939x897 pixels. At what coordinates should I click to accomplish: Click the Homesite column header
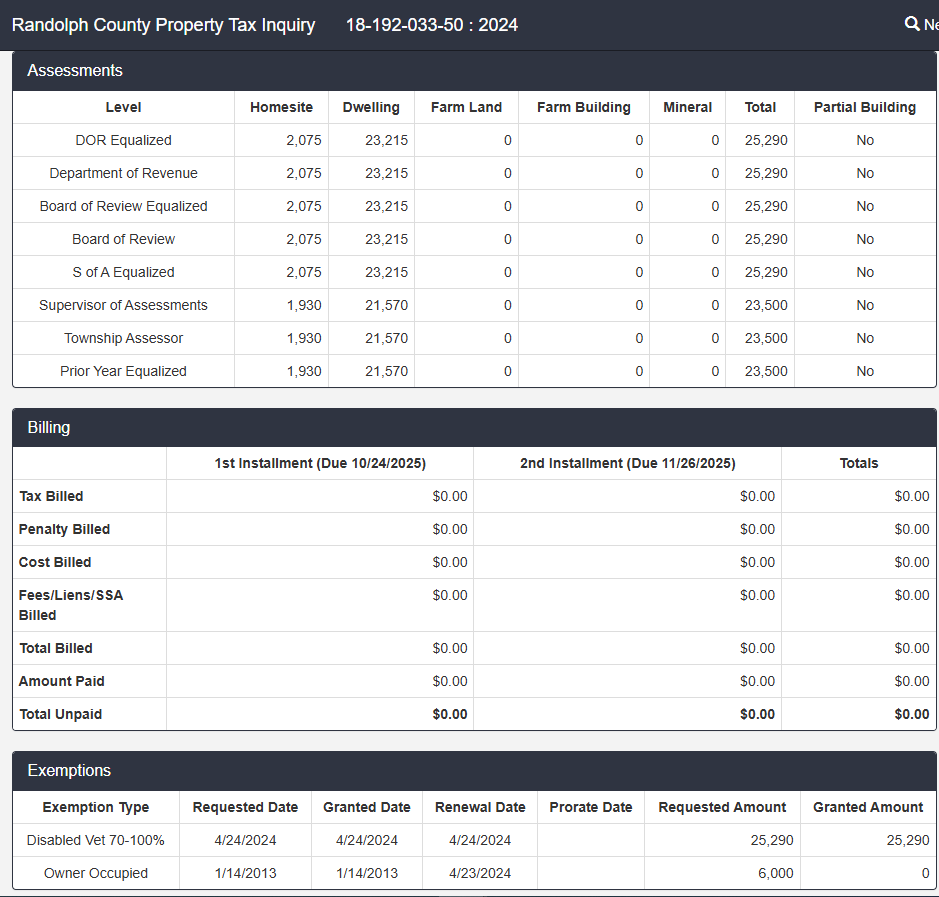click(281, 107)
